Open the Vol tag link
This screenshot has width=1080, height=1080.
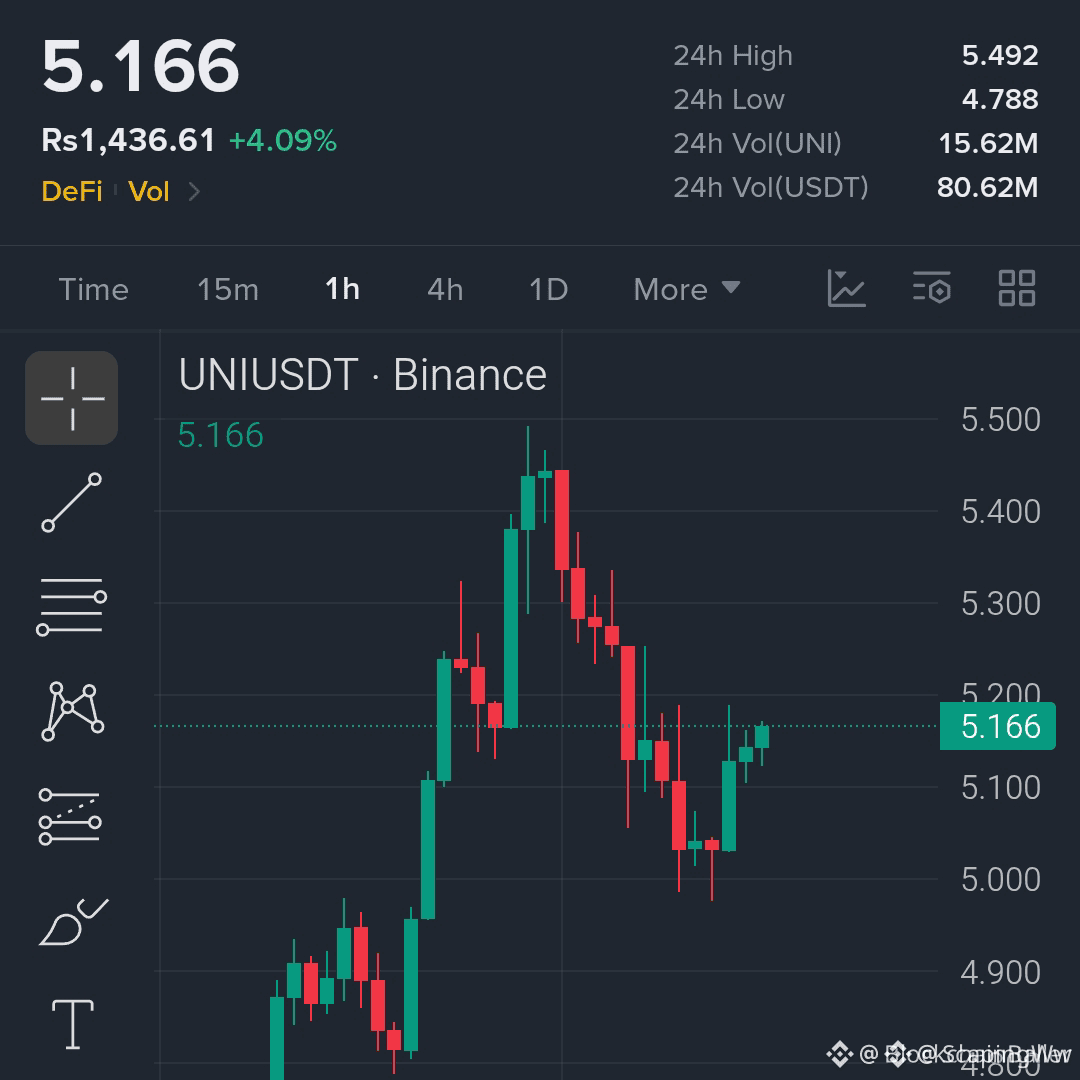149,191
